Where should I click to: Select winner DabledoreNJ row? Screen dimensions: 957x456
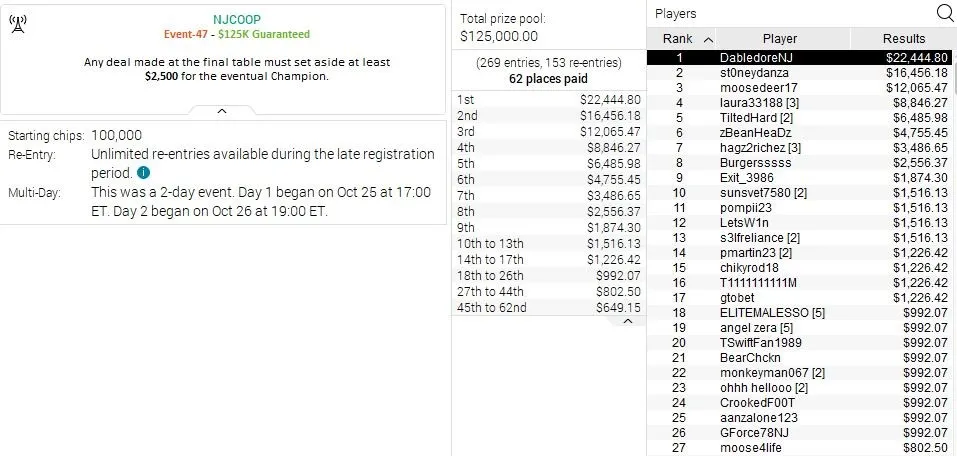coord(800,58)
